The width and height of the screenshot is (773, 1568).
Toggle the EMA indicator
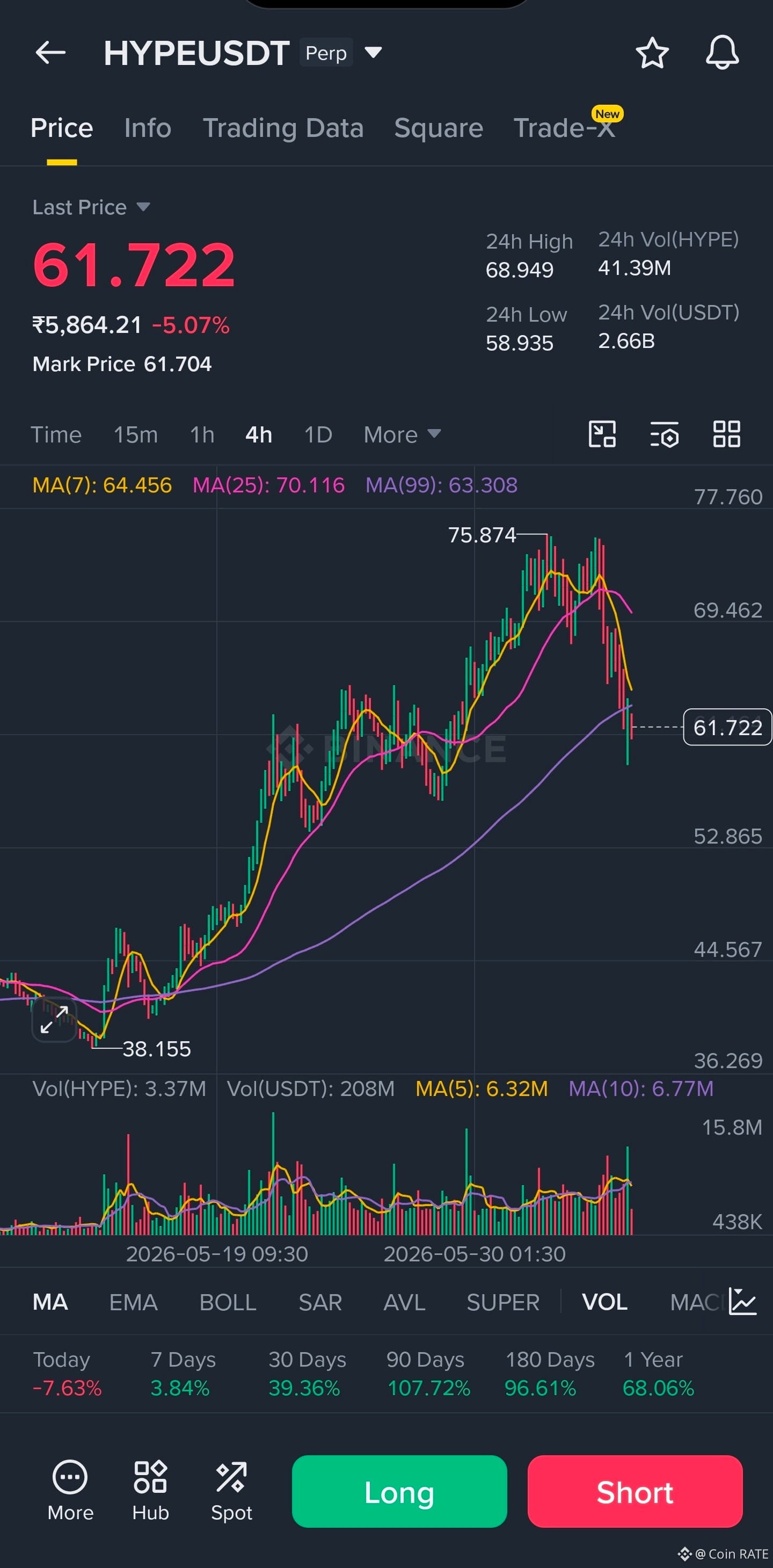(x=133, y=1302)
